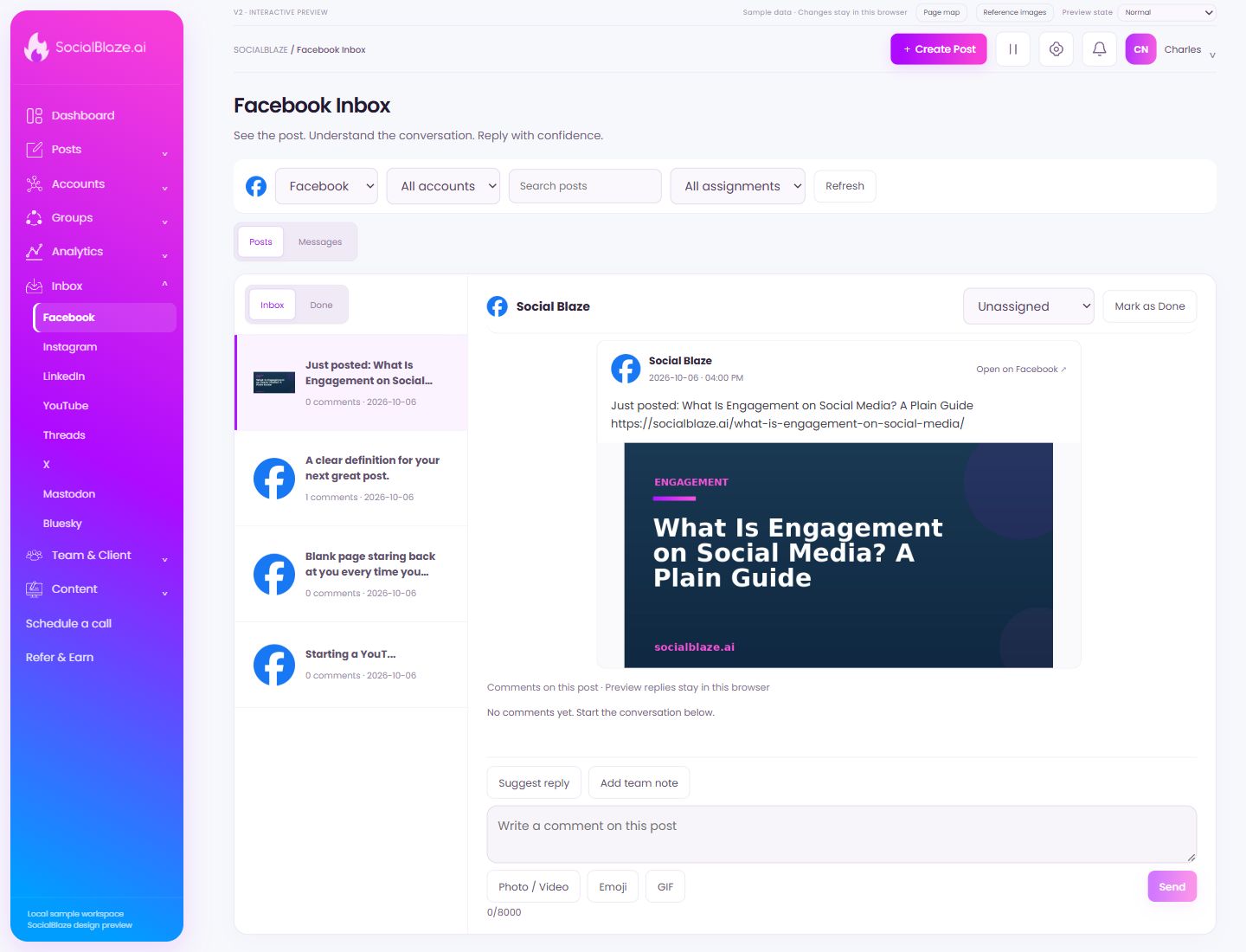The image size is (1246, 952).
Task: Click the Add team note button
Action: pos(639,783)
